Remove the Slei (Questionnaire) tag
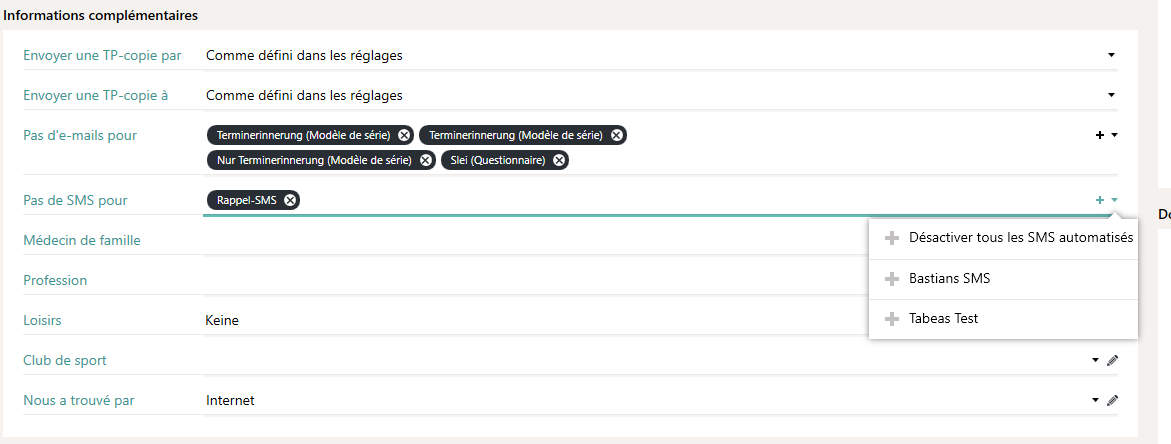Image resolution: width=1171 pixels, height=444 pixels. [x=559, y=160]
